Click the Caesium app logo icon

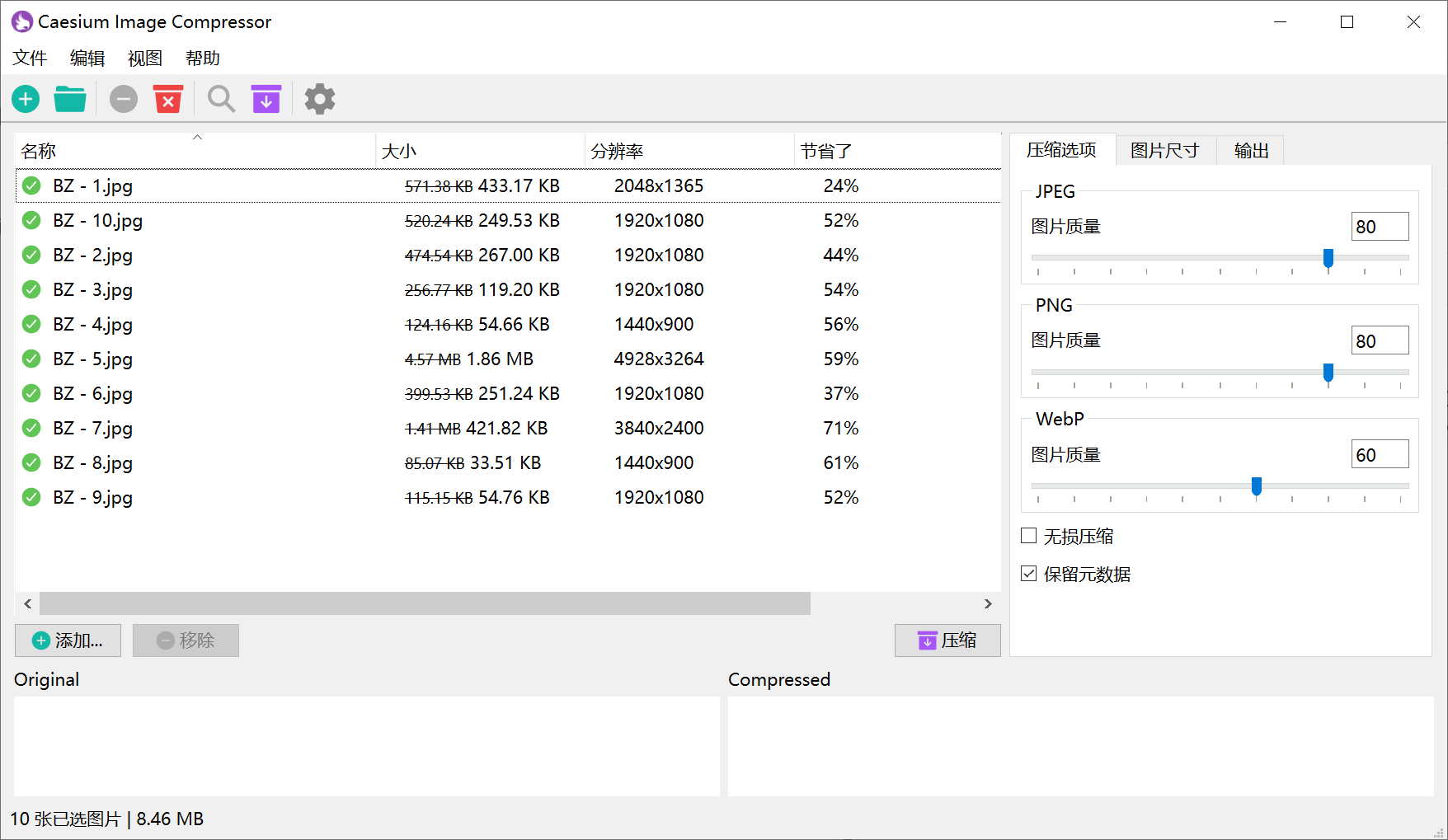coord(22,22)
